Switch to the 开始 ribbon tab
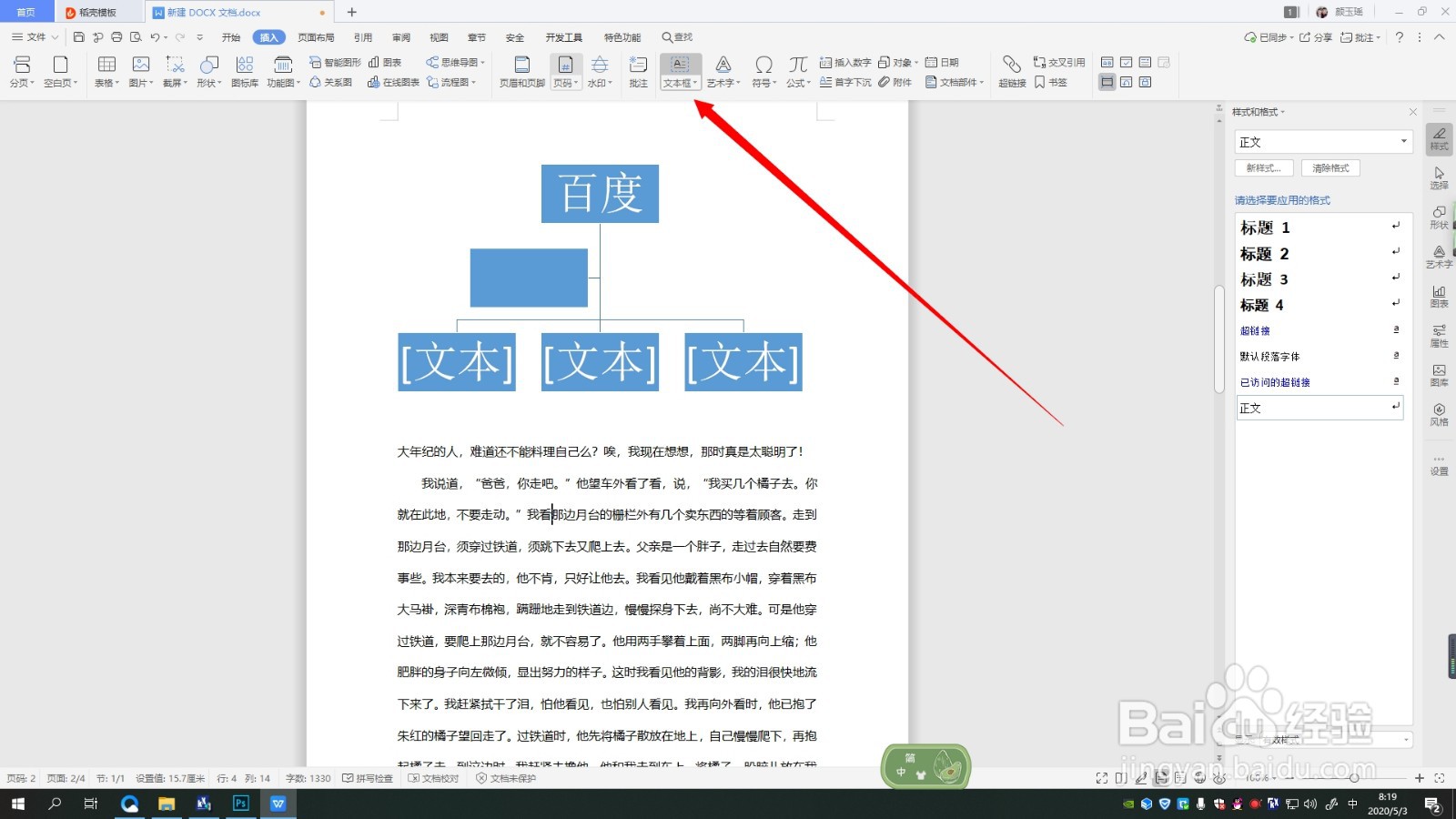The height and width of the screenshot is (819, 1456). 231,37
